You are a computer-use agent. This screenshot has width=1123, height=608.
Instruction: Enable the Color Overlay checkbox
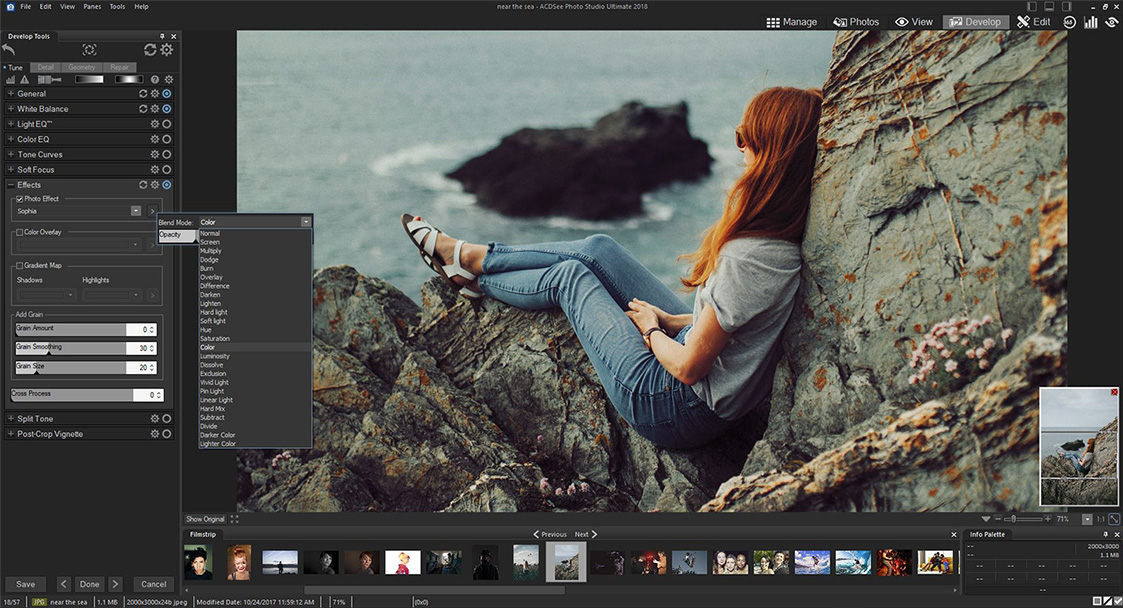[19, 231]
